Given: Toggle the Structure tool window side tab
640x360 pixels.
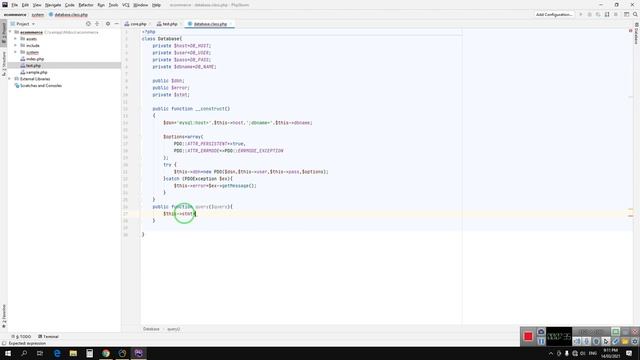Looking at the screenshot, I should tap(4, 63).
